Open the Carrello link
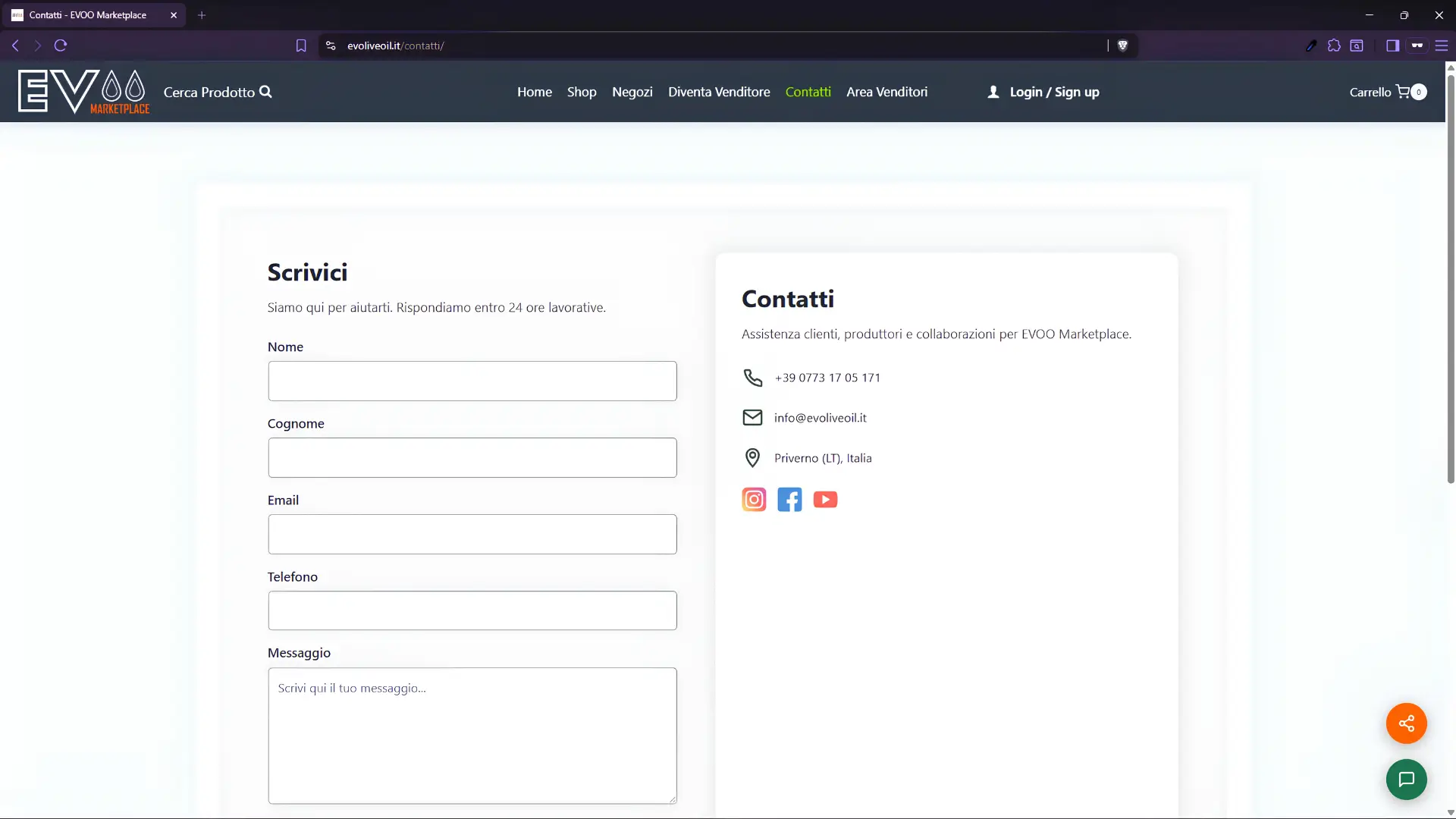The width and height of the screenshot is (1456, 819). 1370,92
